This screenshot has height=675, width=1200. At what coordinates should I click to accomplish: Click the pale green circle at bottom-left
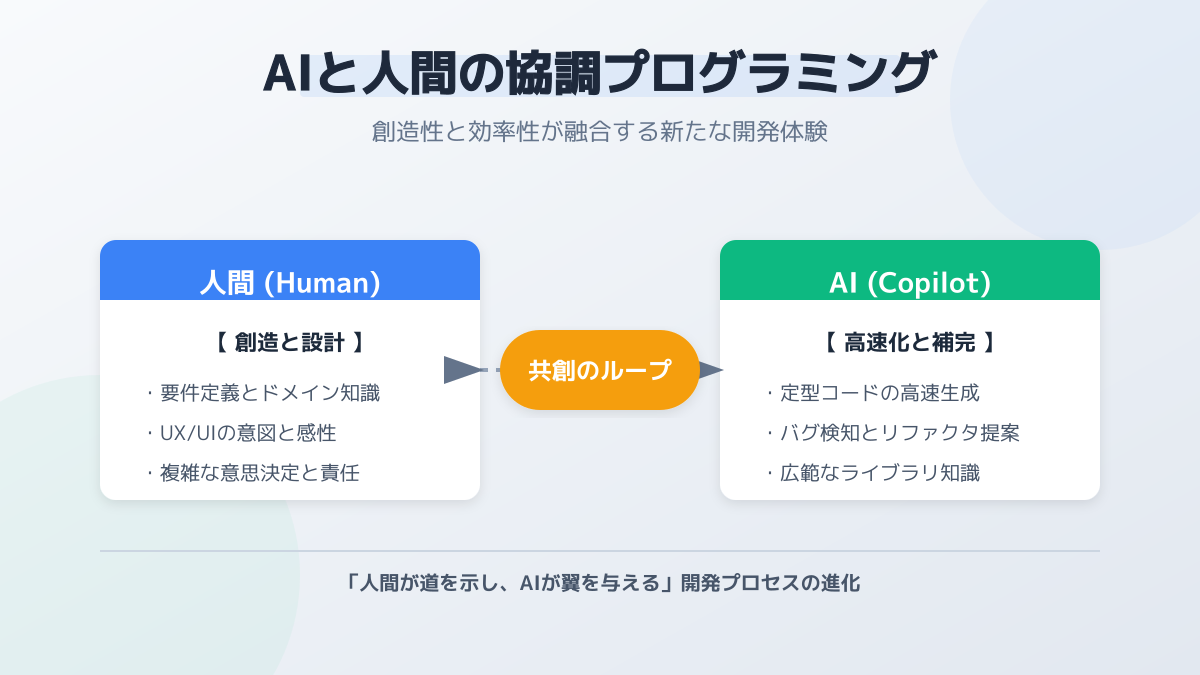(60, 580)
